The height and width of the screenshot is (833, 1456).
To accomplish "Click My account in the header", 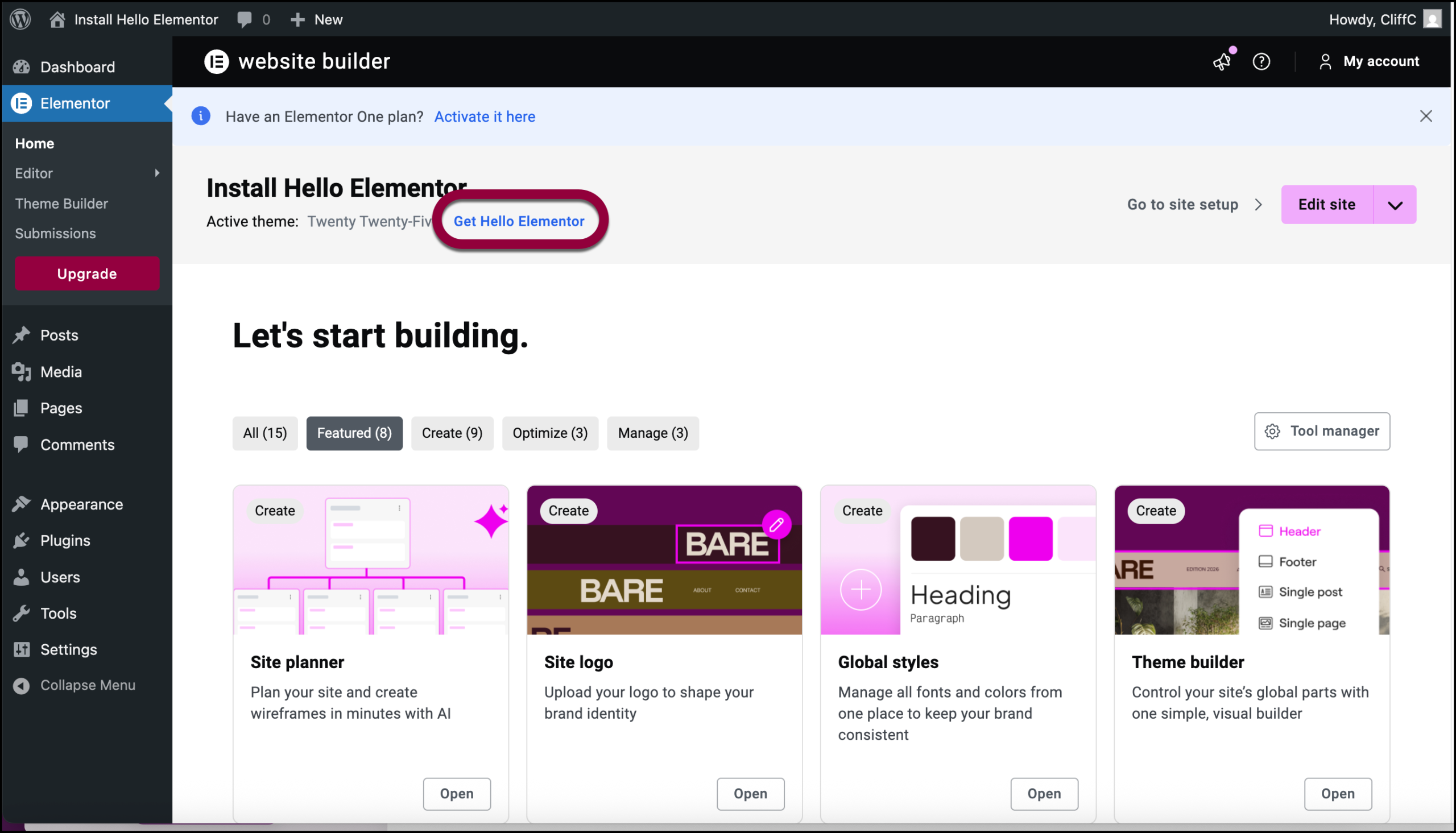I will tap(1381, 61).
